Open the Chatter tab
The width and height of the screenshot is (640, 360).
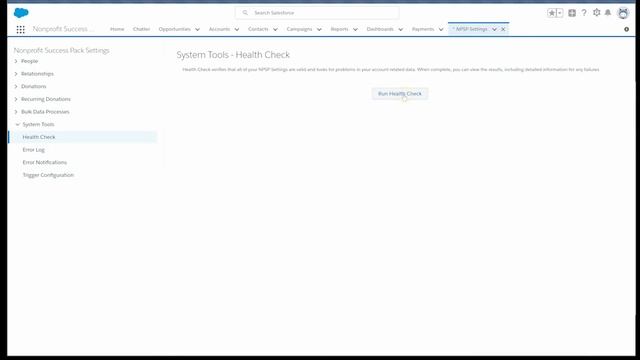point(141,29)
